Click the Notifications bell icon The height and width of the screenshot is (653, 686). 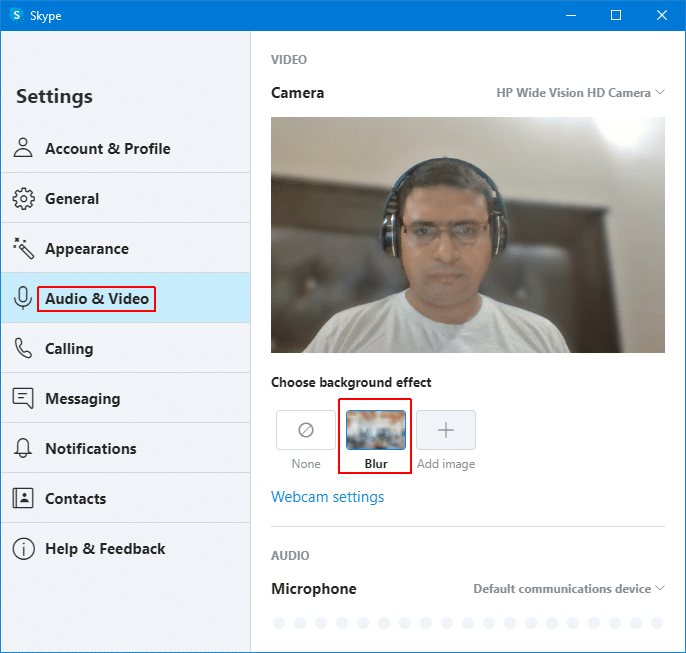point(23,448)
